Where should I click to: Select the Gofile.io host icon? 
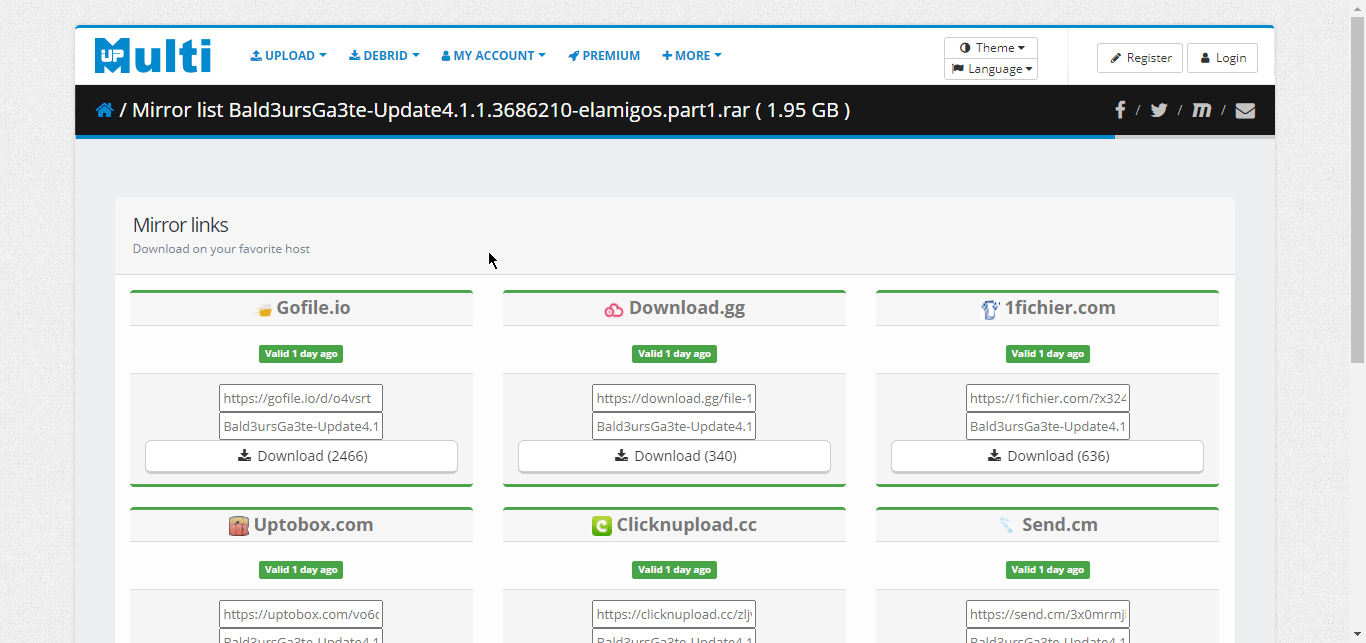263,308
